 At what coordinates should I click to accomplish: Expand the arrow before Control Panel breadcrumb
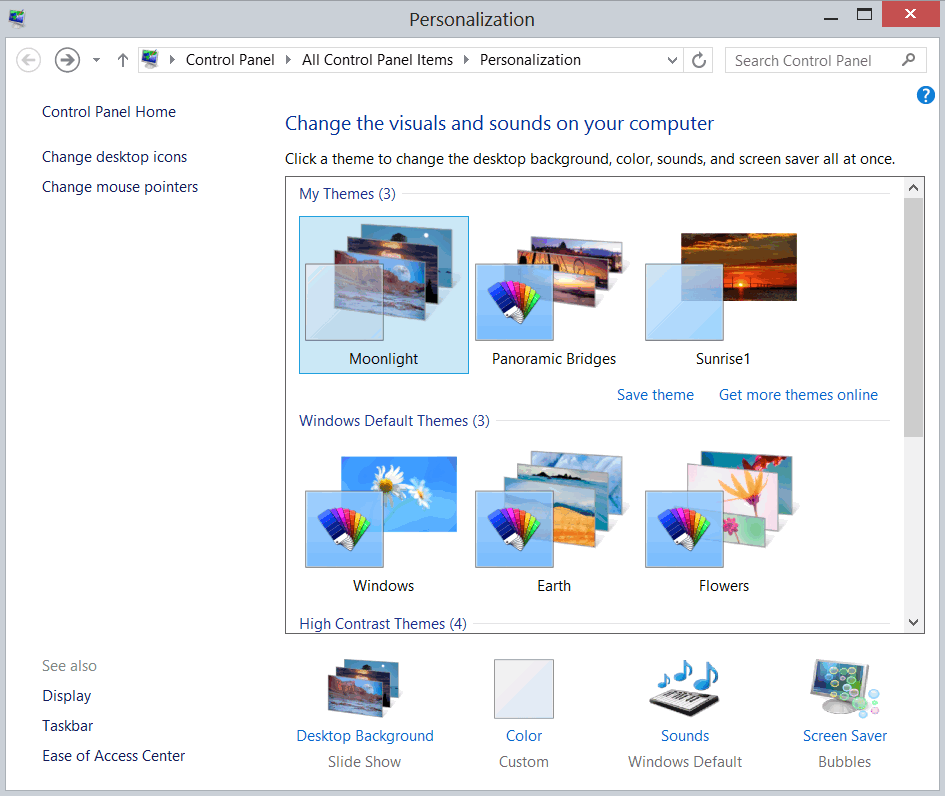[x=172, y=60]
